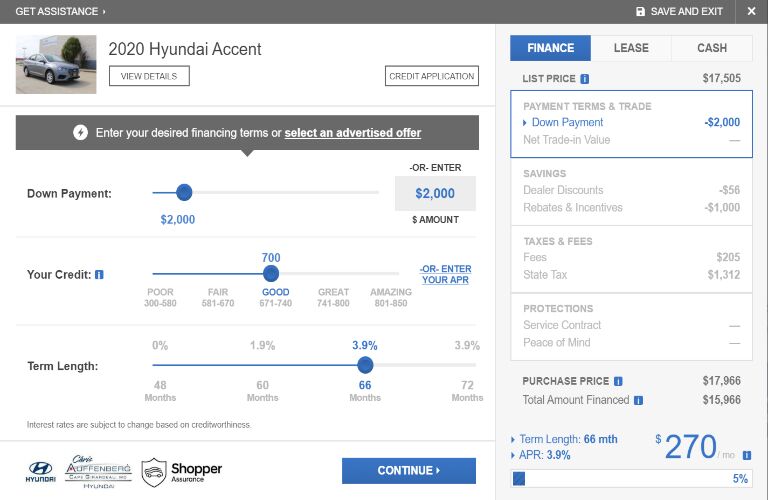Viewport: 768px width, 500px height.
Task: Click the Hyundai logo
Action: click(41, 472)
